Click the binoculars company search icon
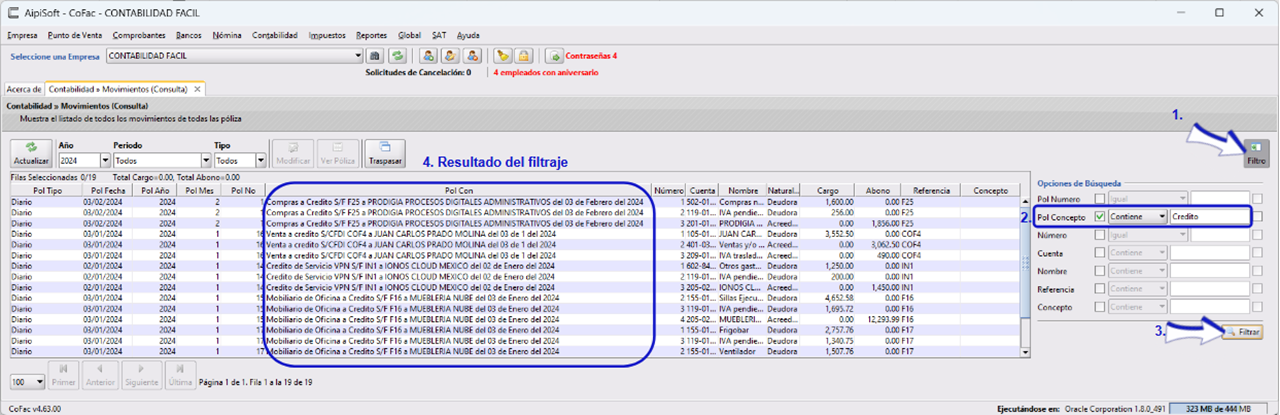Screen dimensions: 1280x415 coord(376,56)
